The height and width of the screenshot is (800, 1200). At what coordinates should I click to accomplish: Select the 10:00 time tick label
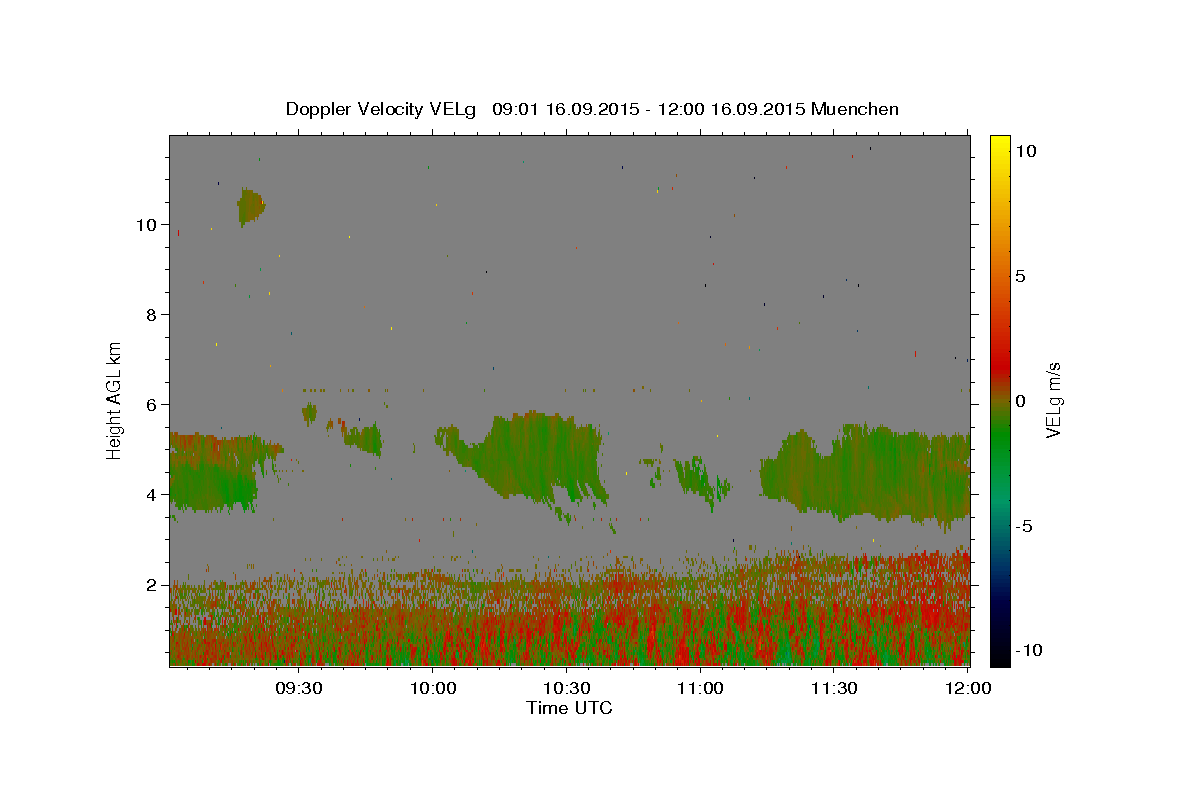tap(433, 688)
